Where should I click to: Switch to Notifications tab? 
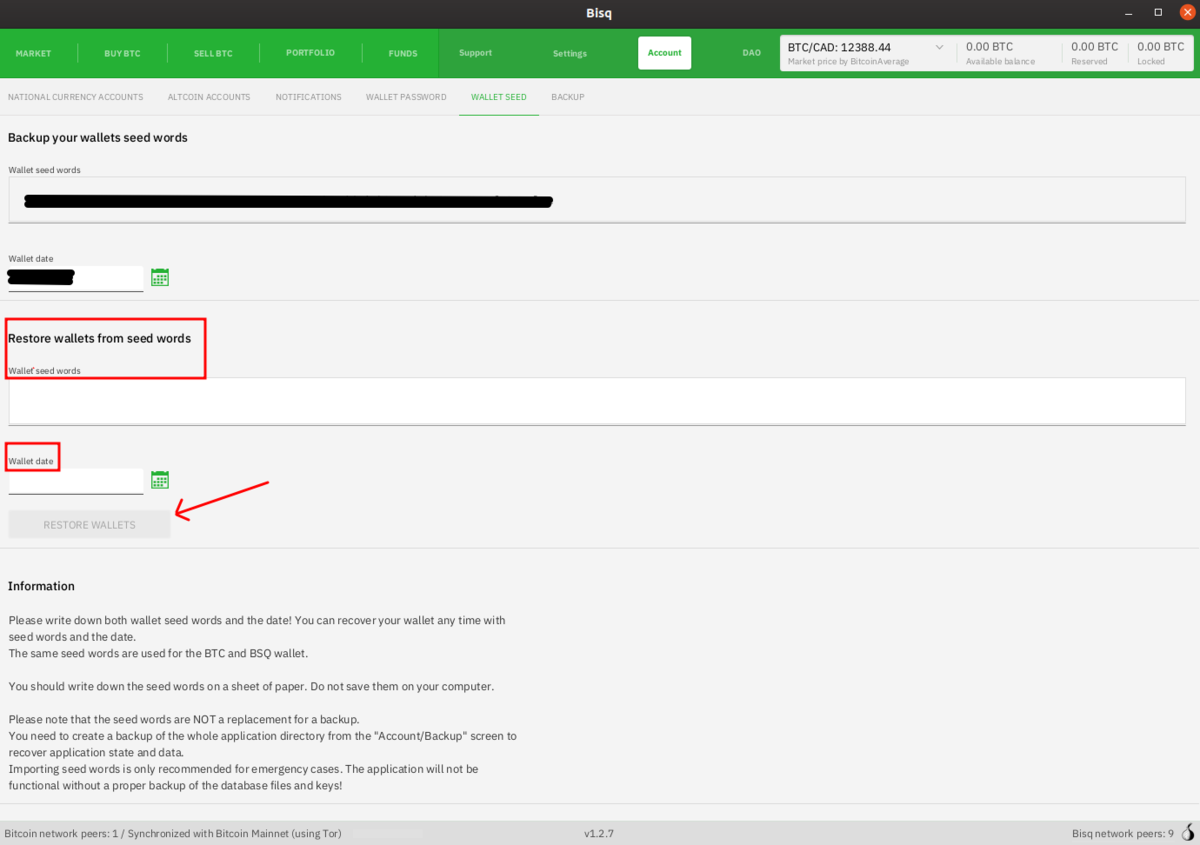coord(308,97)
